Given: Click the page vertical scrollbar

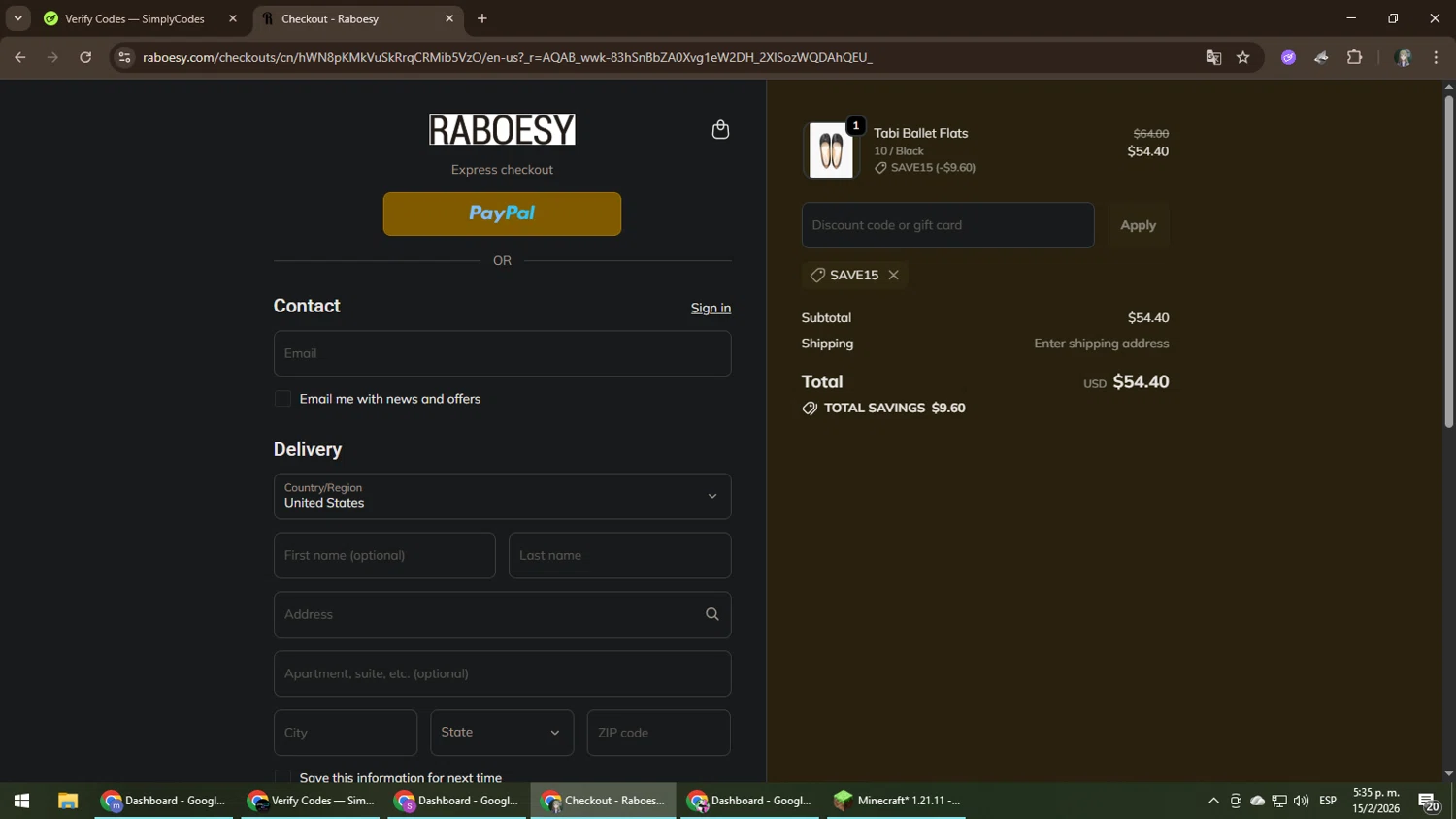Looking at the screenshot, I should (x=1448, y=262).
